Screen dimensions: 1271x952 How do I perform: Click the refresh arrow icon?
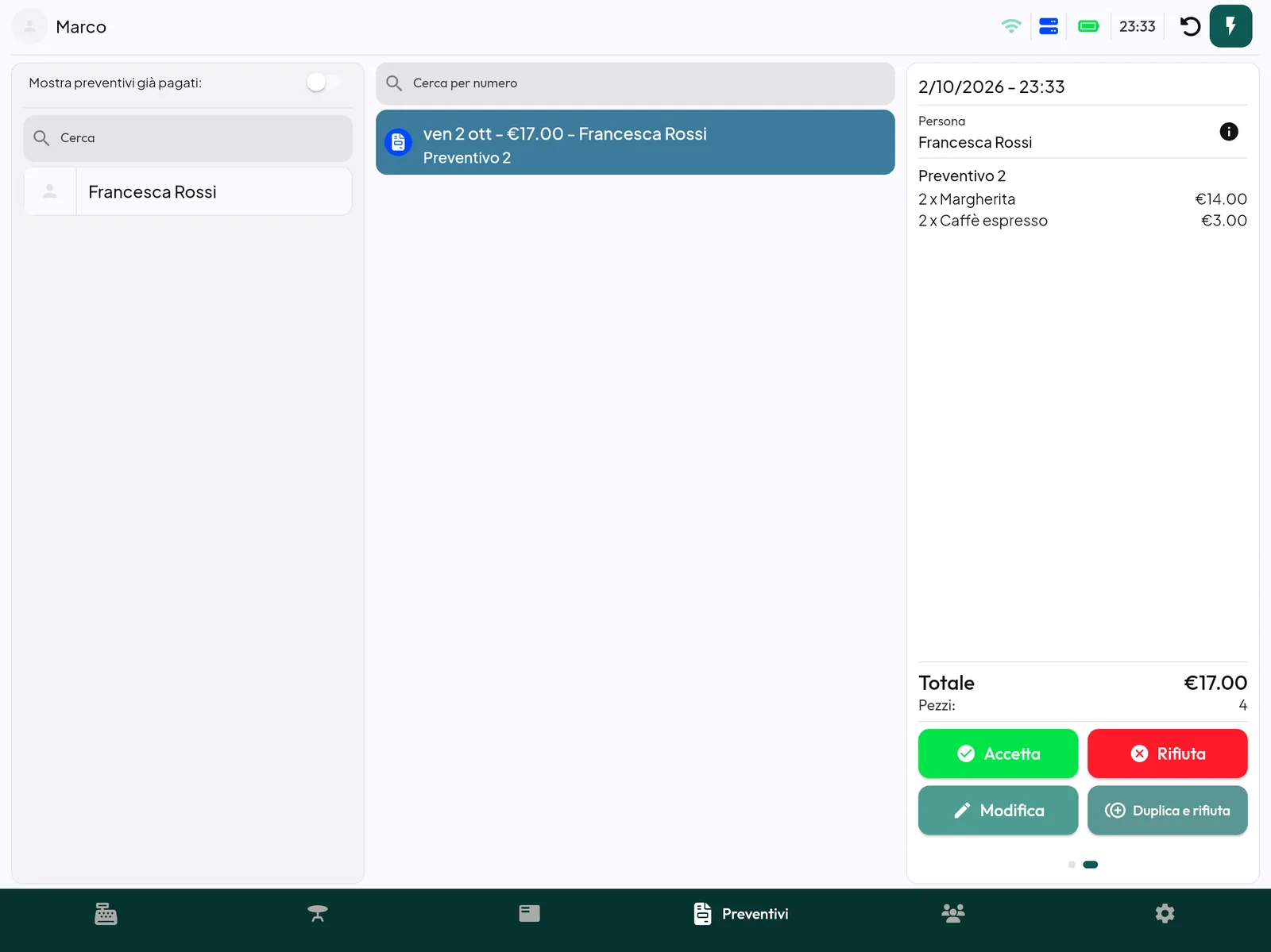tap(1190, 26)
